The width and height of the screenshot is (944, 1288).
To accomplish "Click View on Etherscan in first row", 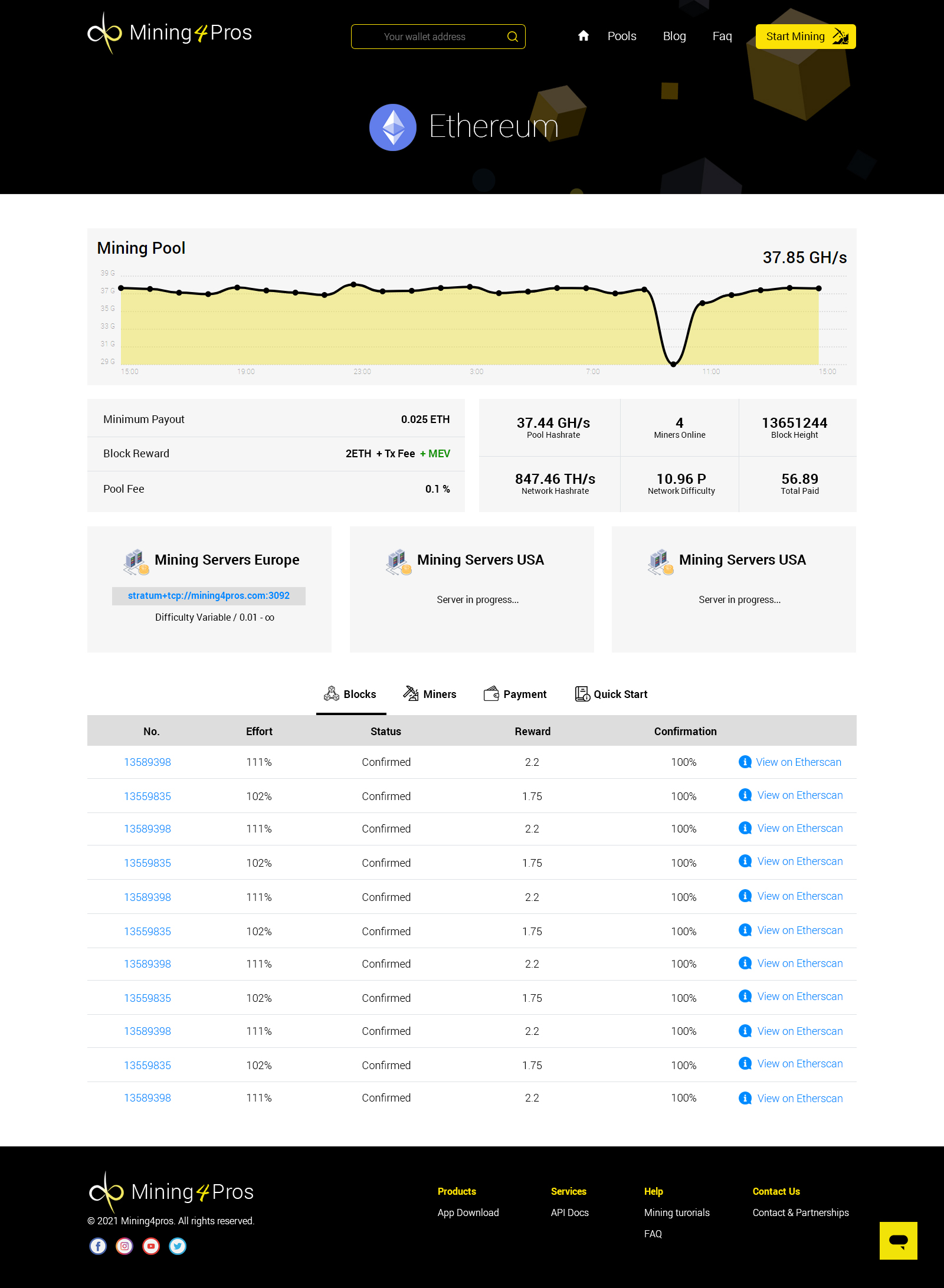I will click(798, 762).
